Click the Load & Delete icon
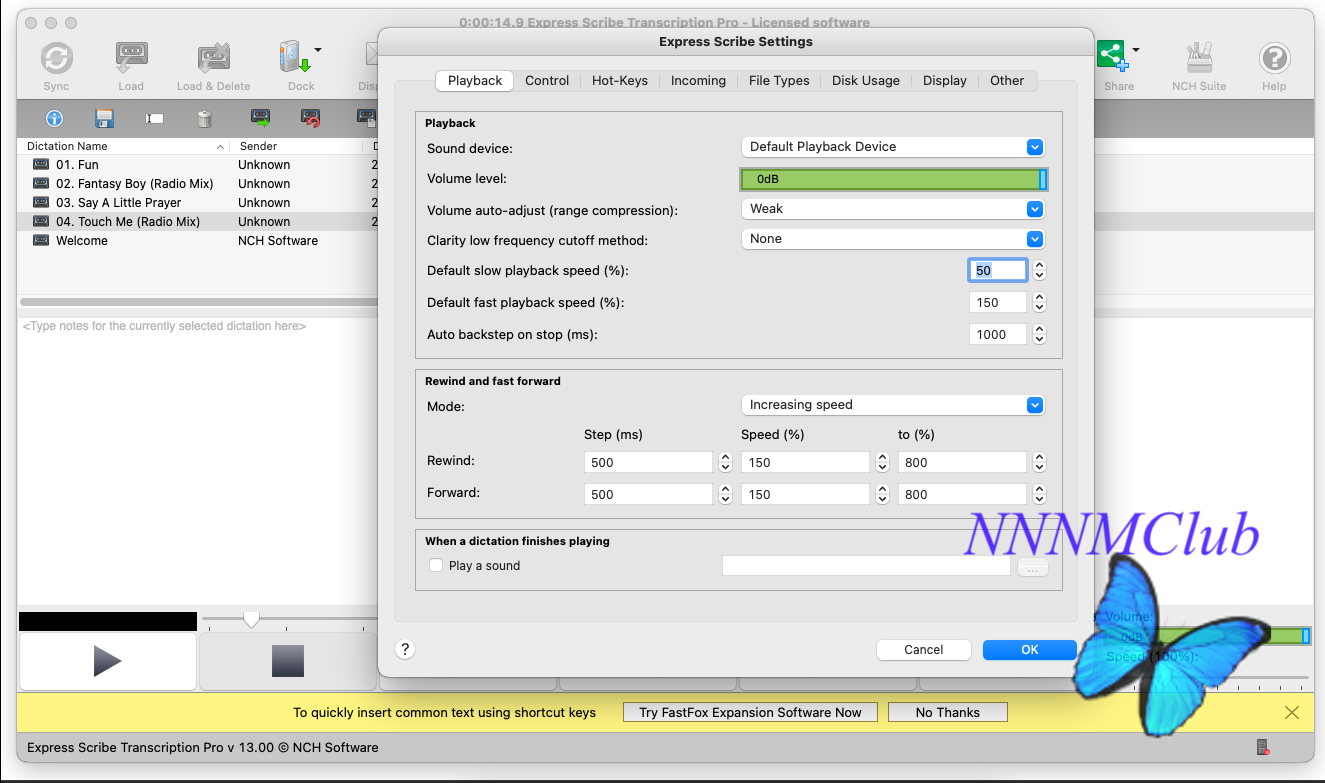Screen dimensions: 1325x783 [213, 60]
